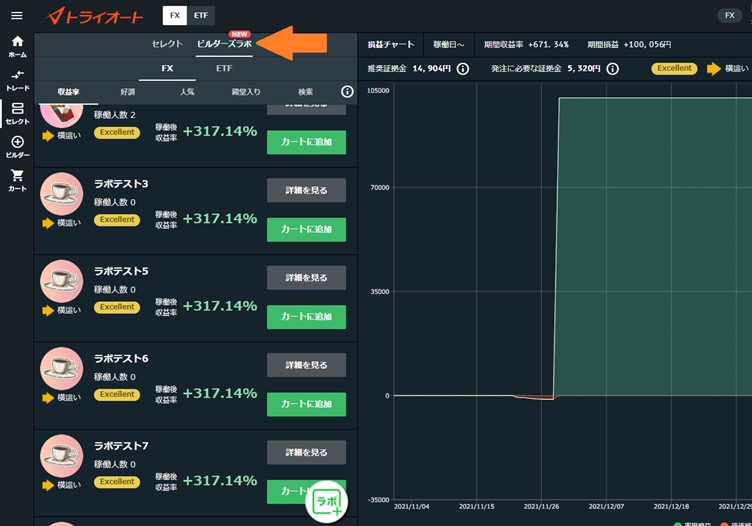Add top partially visible item to cart
The width and height of the screenshot is (752, 526).
click(306, 142)
